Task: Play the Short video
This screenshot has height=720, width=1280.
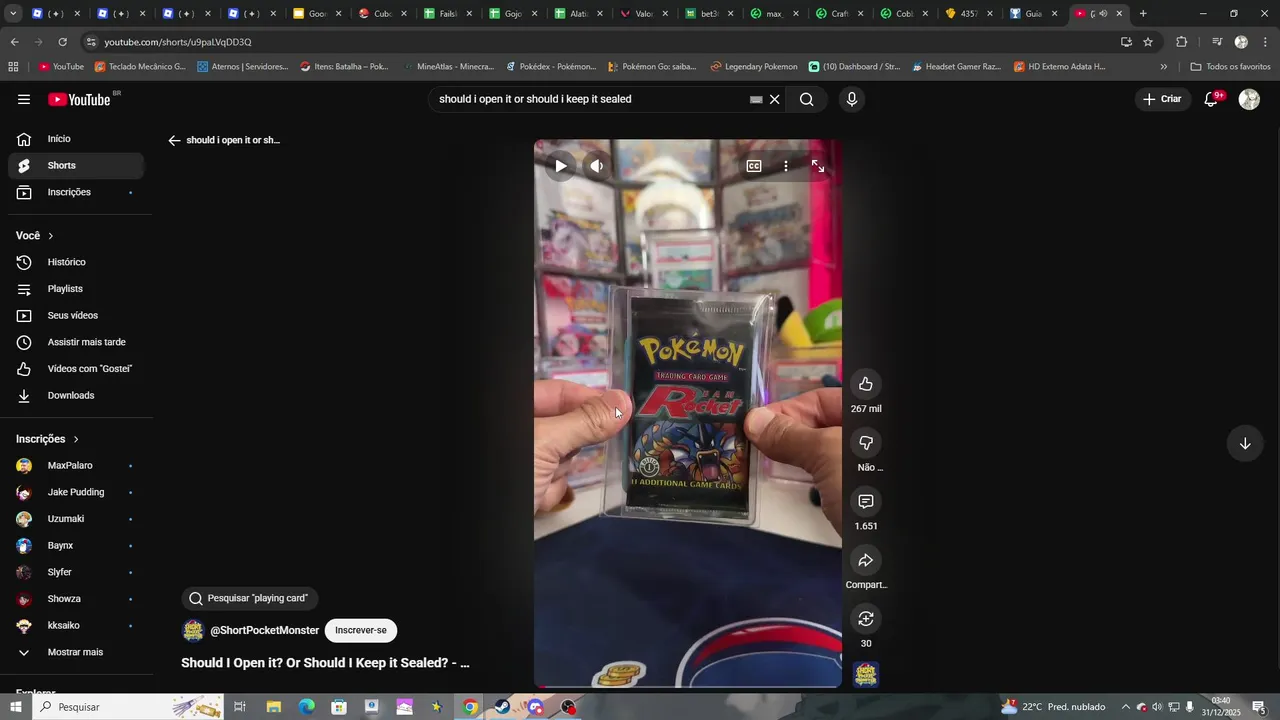Action: [561, 166]
